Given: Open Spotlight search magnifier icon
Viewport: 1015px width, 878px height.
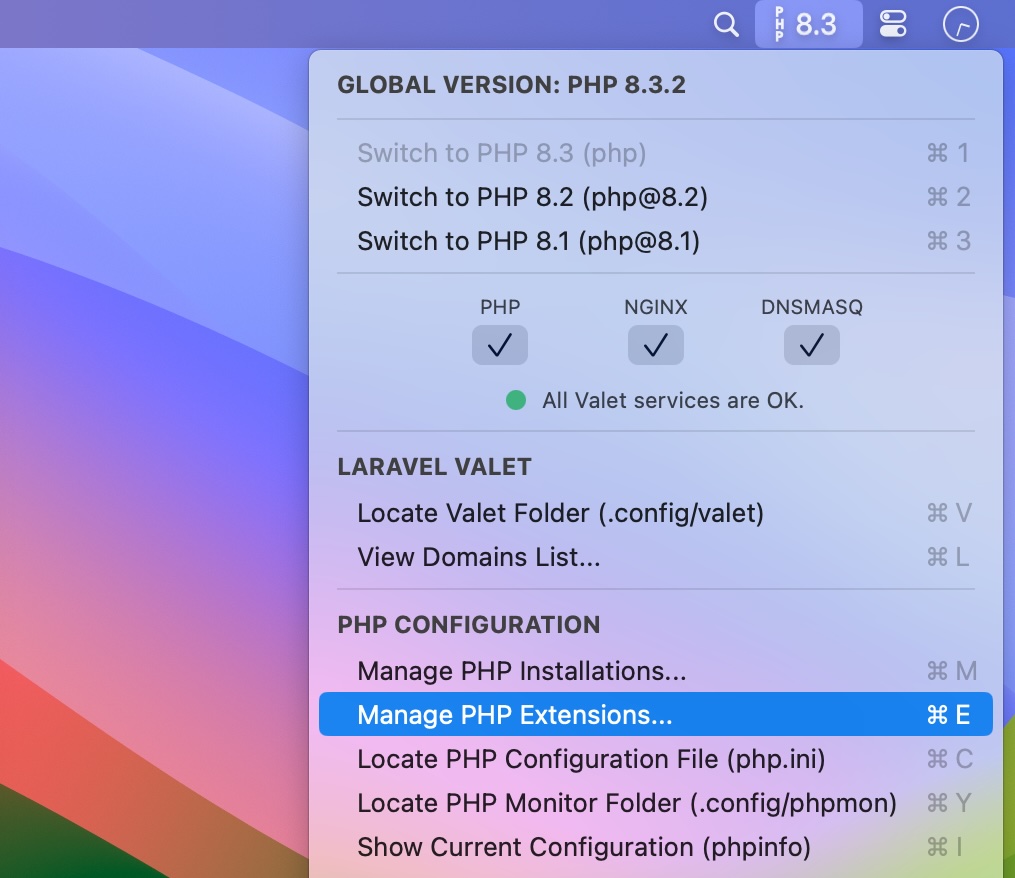Looking at the screenshot, I should point(726,25).
